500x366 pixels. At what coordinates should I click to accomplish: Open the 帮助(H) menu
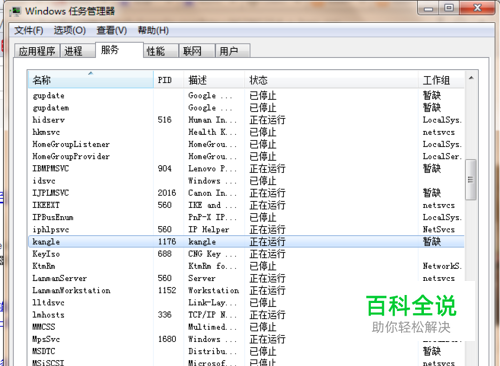[153, 31]
